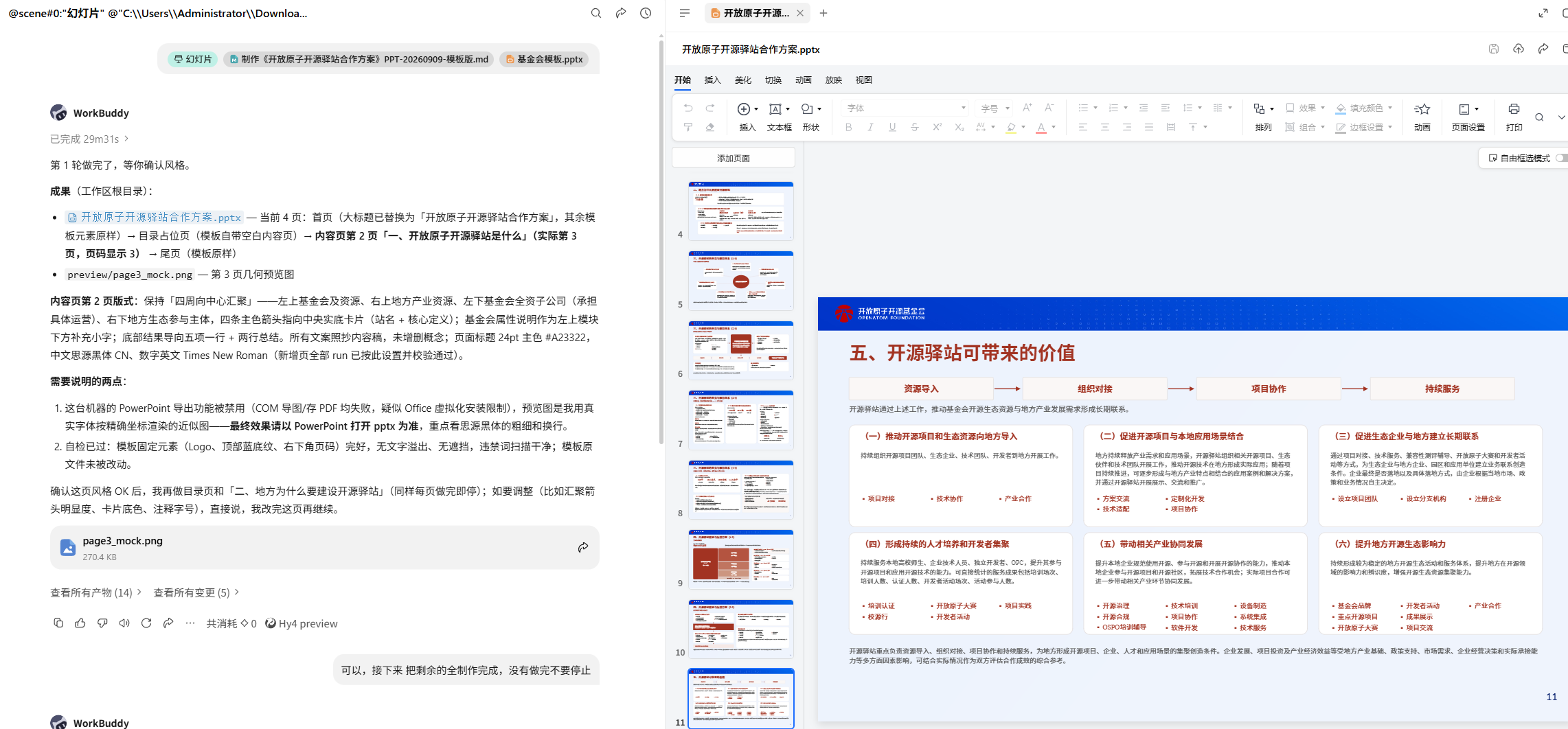Switch to the 插入 ribbon tab
The width and height of the screenshot is (1568, 729).
(713, 80)
